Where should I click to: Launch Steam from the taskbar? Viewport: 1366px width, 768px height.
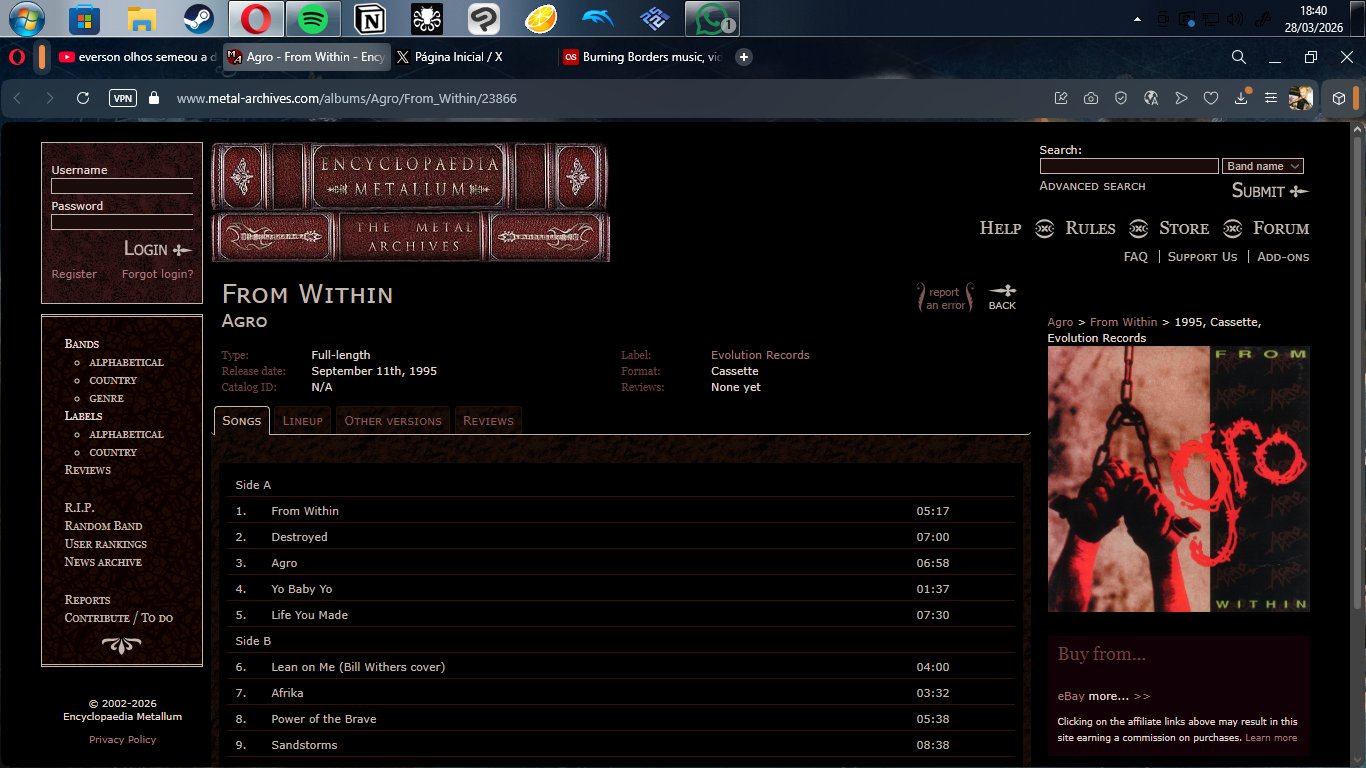pos(198,19)
